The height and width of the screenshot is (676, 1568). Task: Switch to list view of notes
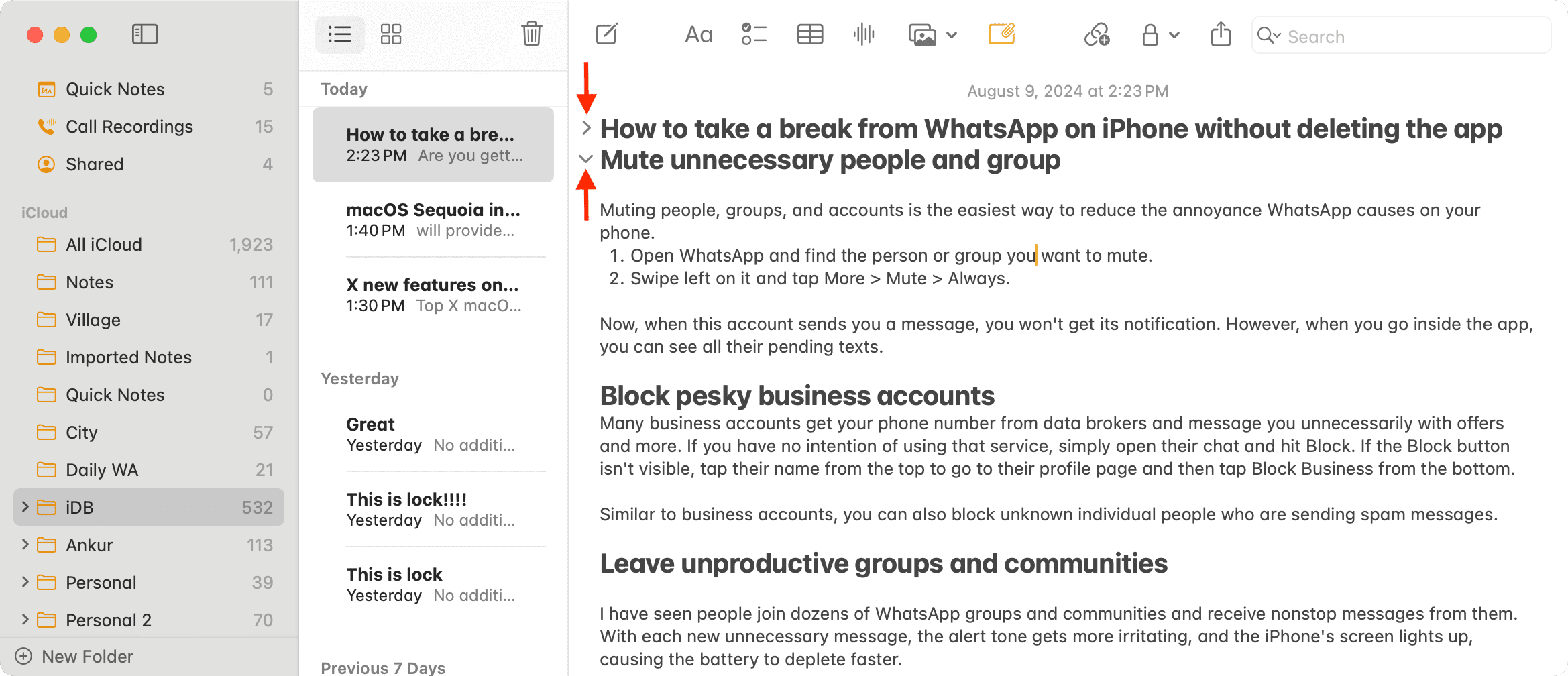coord(339,34)
